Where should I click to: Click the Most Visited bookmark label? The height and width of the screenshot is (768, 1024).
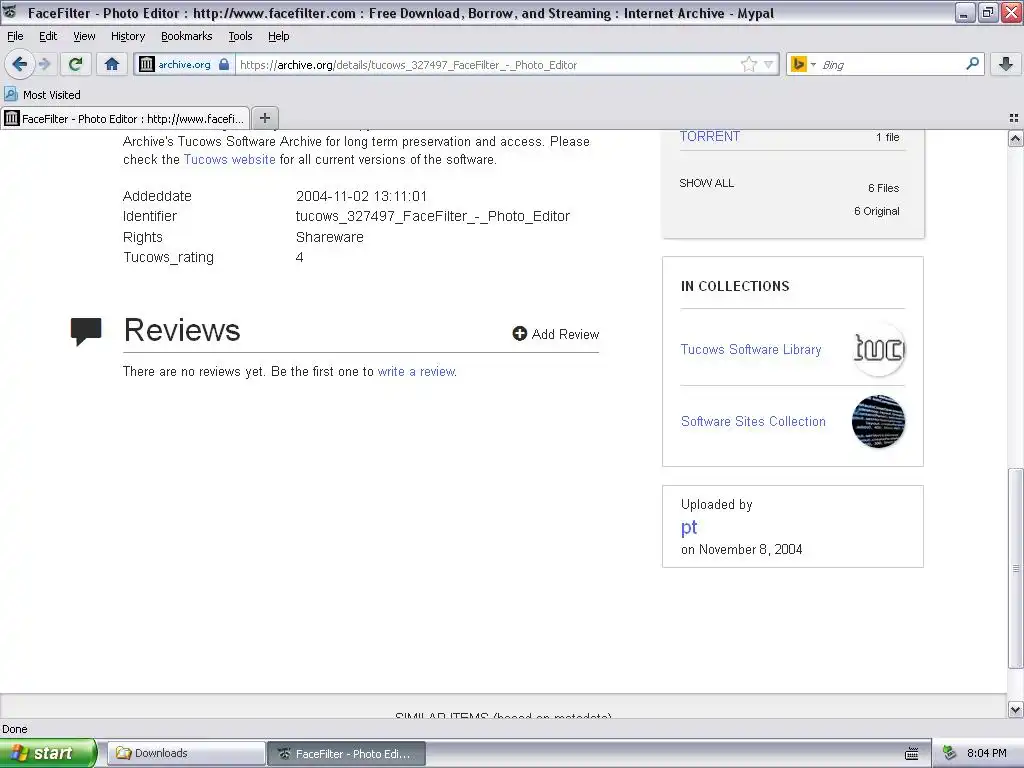click(x=52, y=95)
